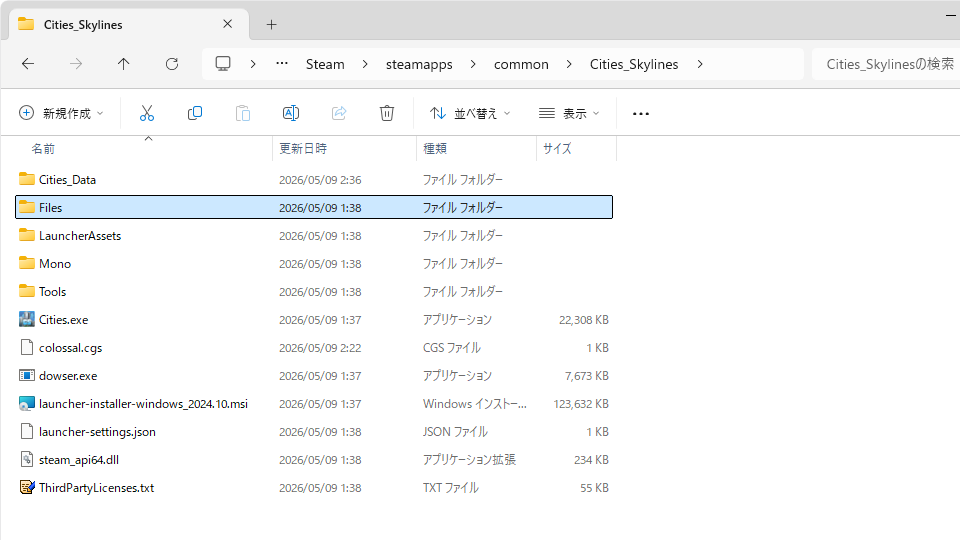This screenshot has height=540, width=960.
Task: Expand chevron after common breadcrumb
Action: pos(569,64)
